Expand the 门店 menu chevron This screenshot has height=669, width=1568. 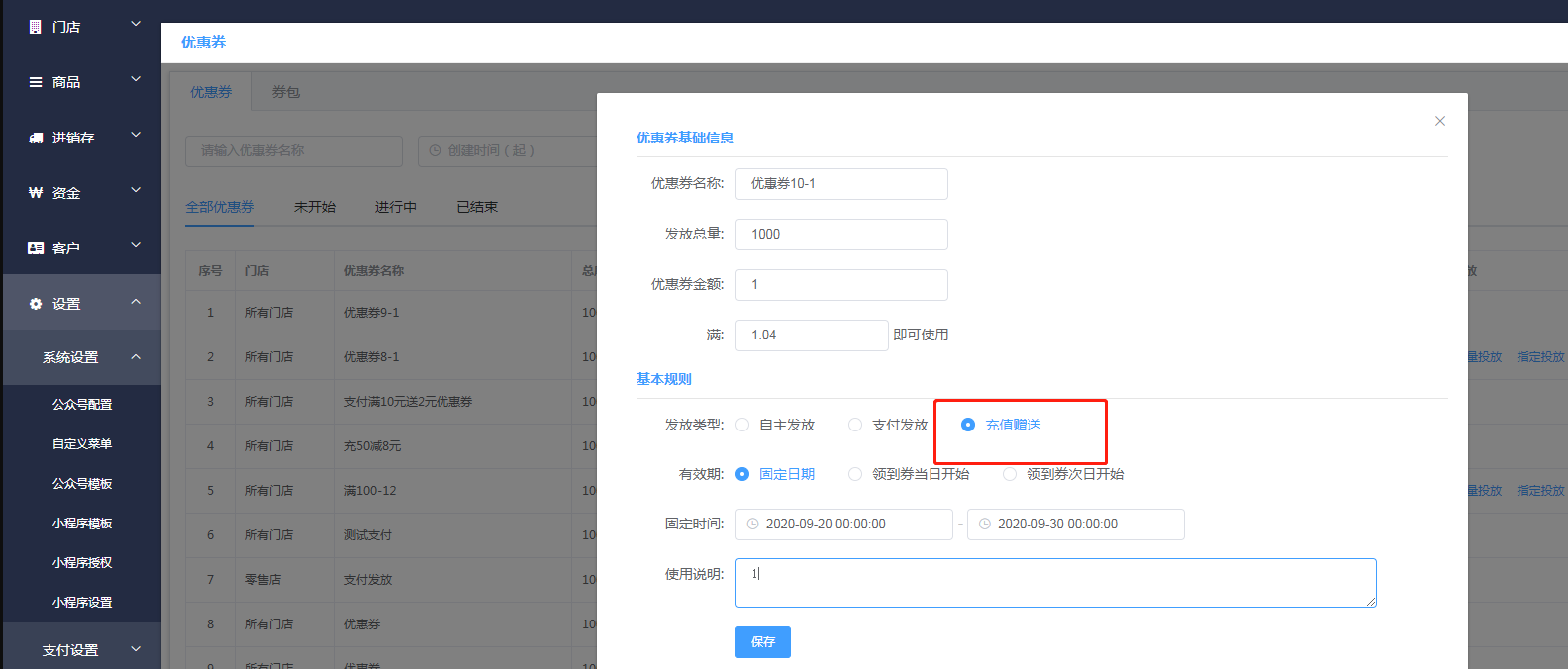pos(136,24)
